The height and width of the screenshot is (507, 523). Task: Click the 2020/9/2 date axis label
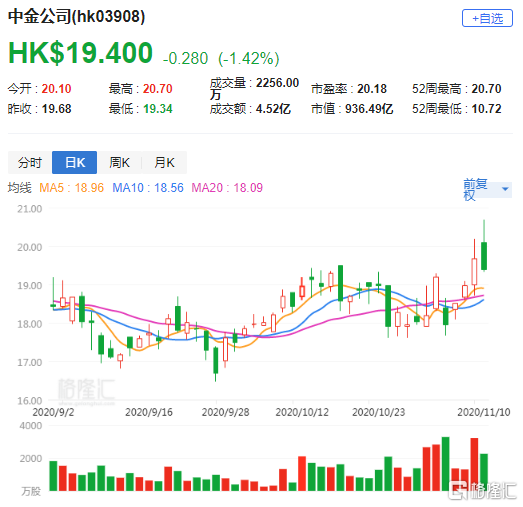click(53, 412)
